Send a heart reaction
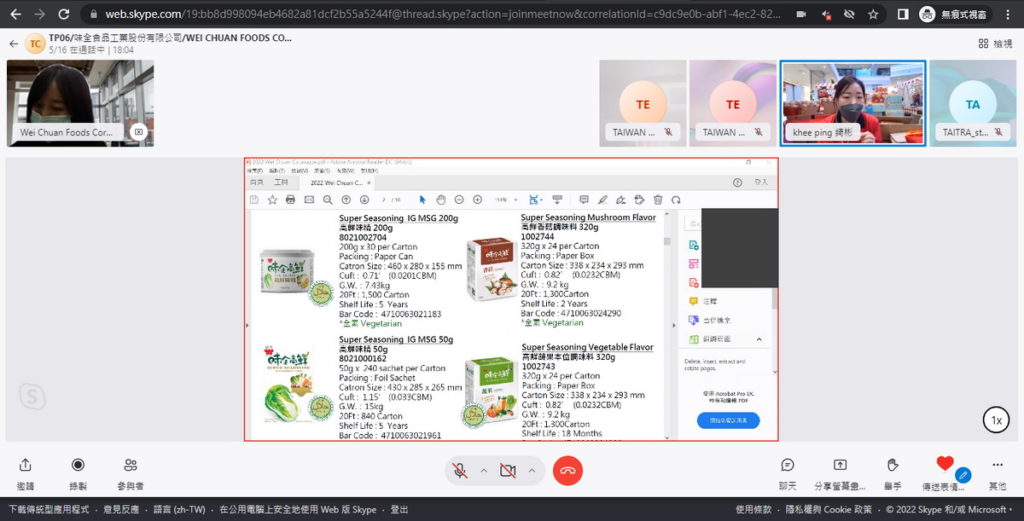The width and height of the screenshot is (1024, 521). [944, 465]
